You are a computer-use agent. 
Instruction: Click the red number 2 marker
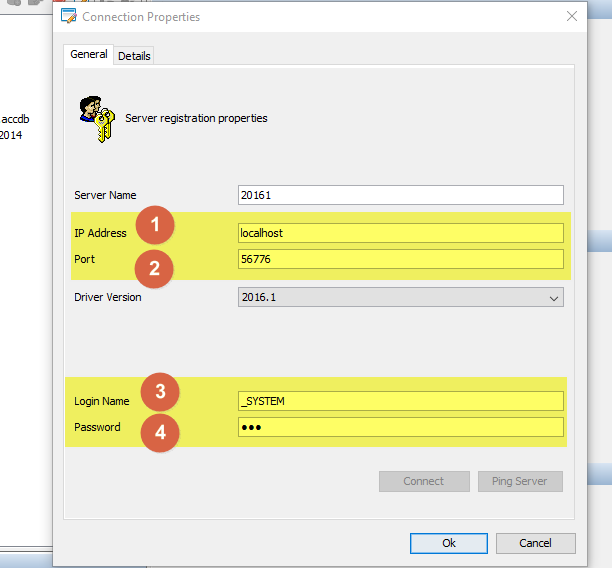coord(155,266)
